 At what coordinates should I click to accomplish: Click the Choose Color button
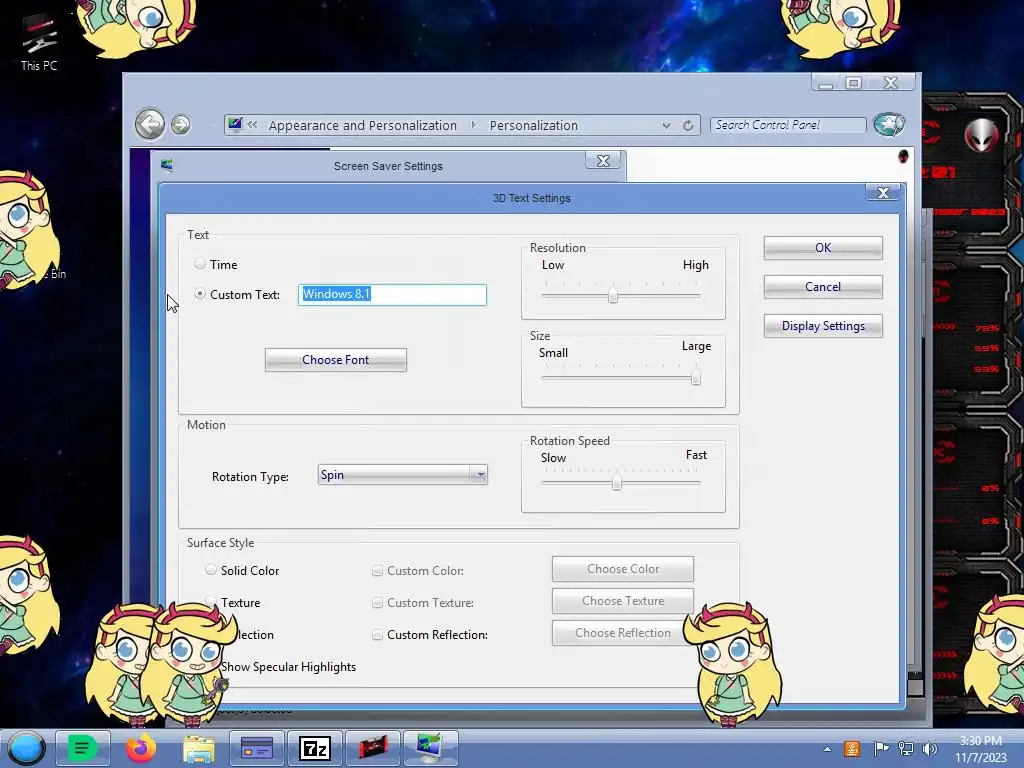pos(622,569)
